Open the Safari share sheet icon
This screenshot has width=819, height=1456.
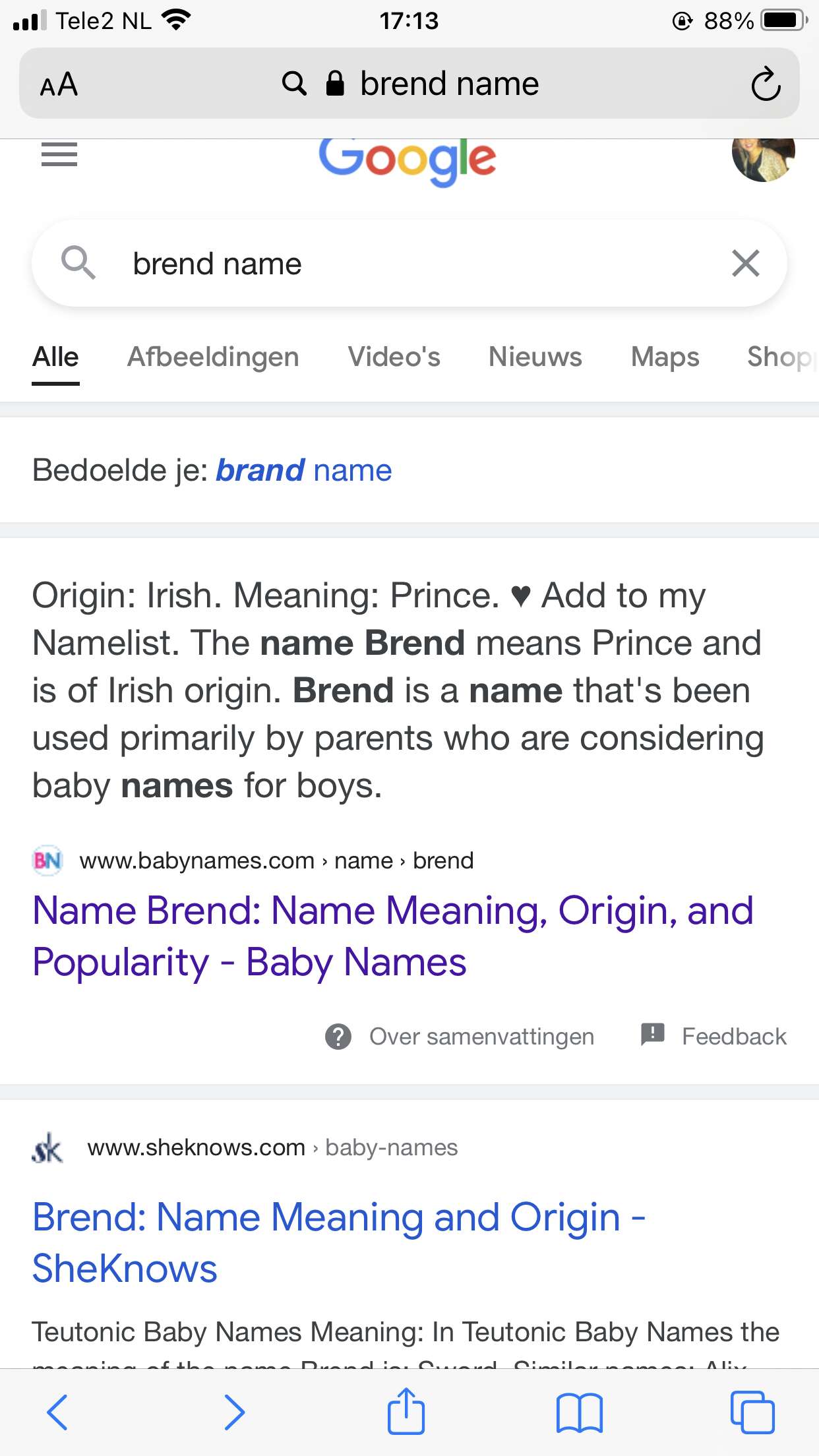click(406, 1410)
